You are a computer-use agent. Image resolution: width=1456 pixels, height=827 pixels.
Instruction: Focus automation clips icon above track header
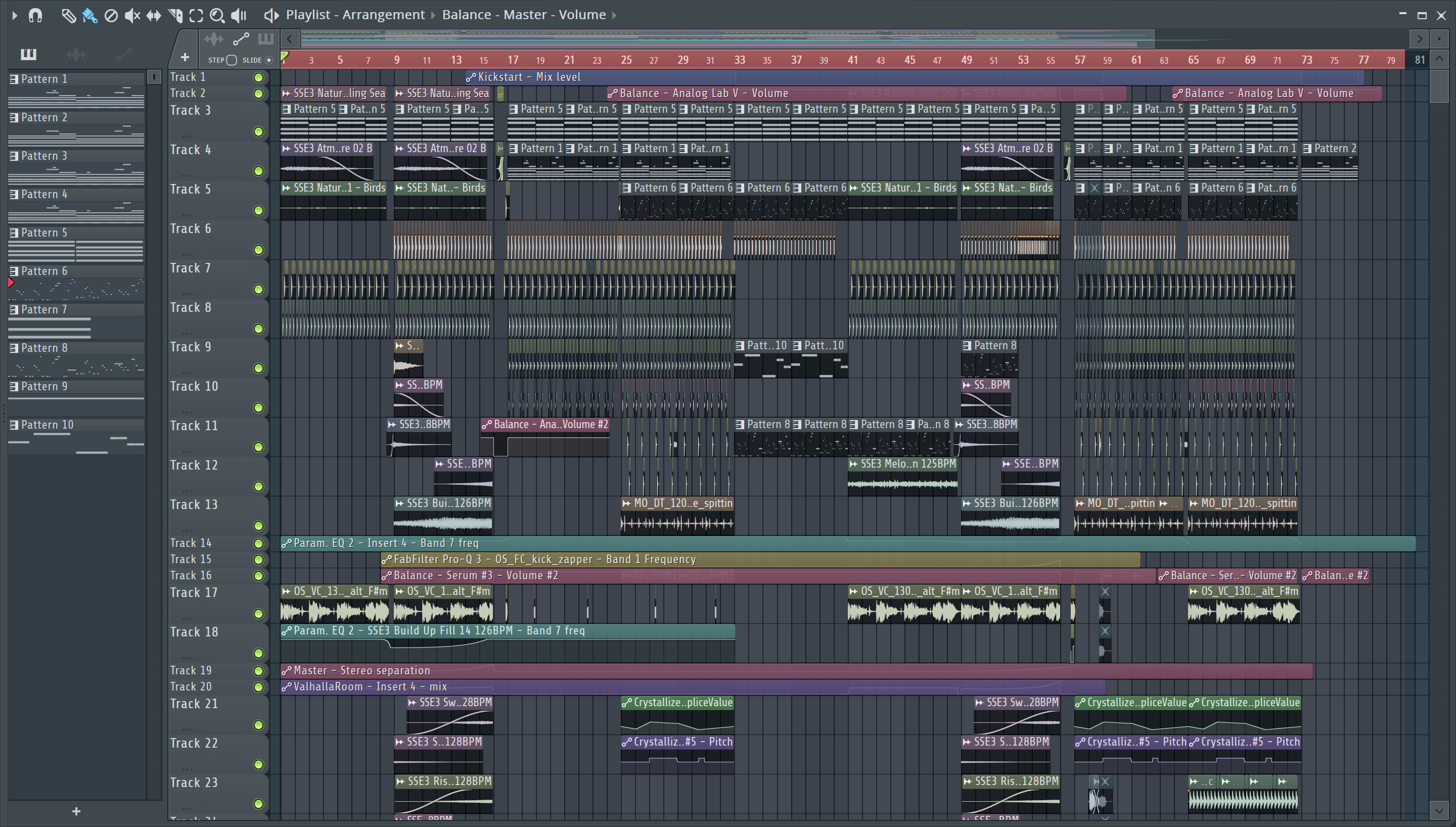(241, 39)
